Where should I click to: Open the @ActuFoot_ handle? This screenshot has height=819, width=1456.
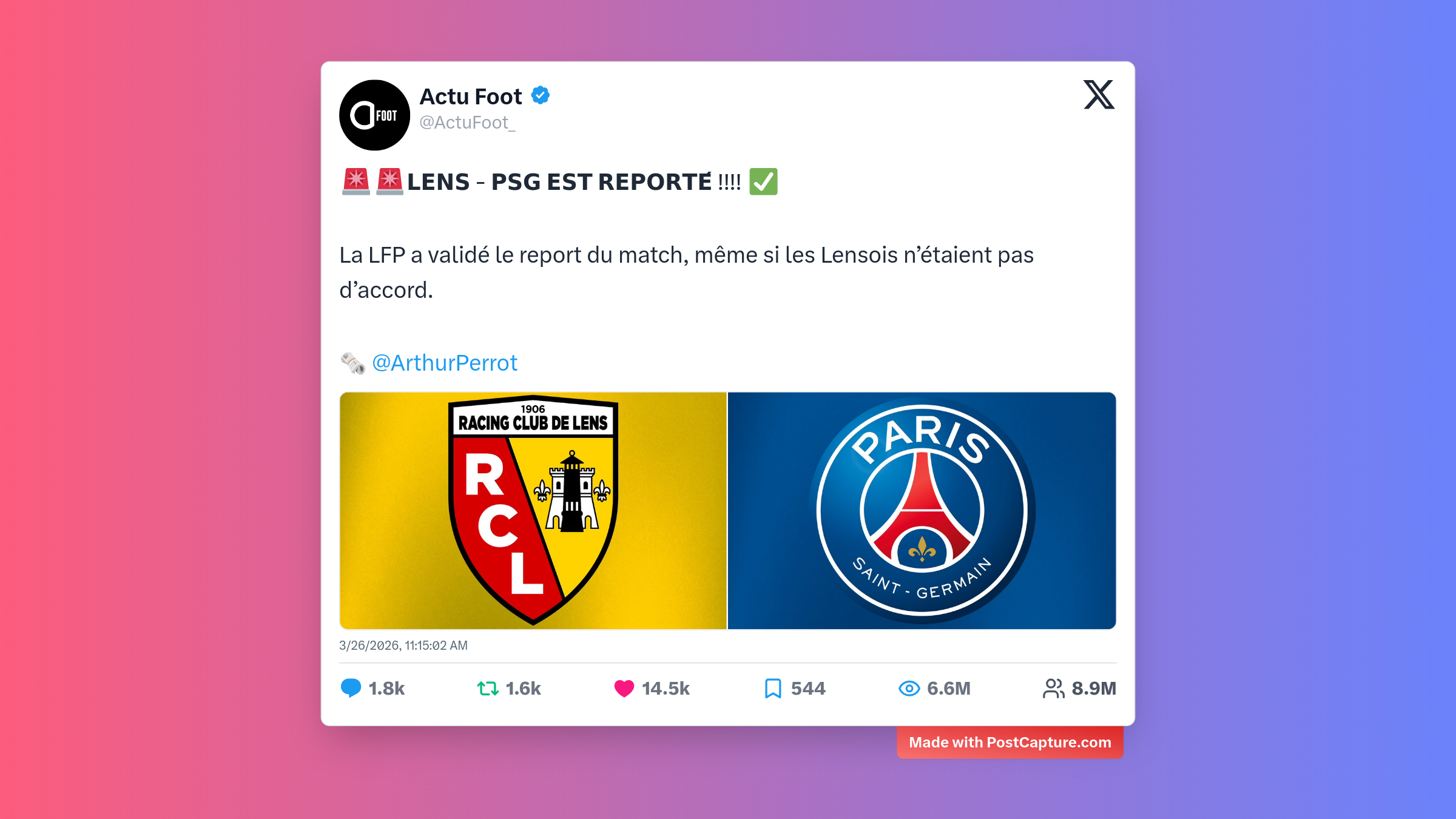pos(467,123)
